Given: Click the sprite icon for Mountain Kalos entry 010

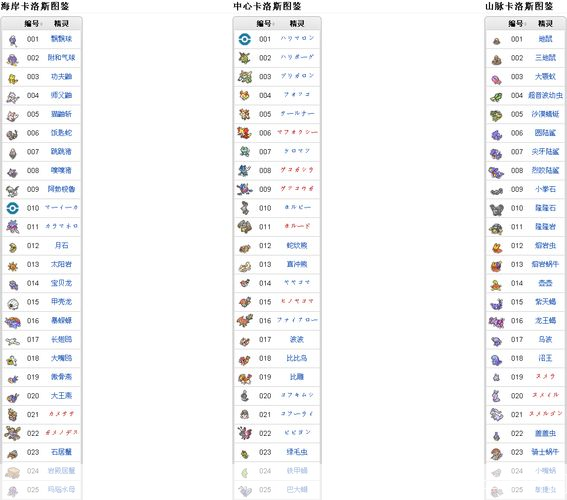Looking at the screenshot, I should [496, 209].
